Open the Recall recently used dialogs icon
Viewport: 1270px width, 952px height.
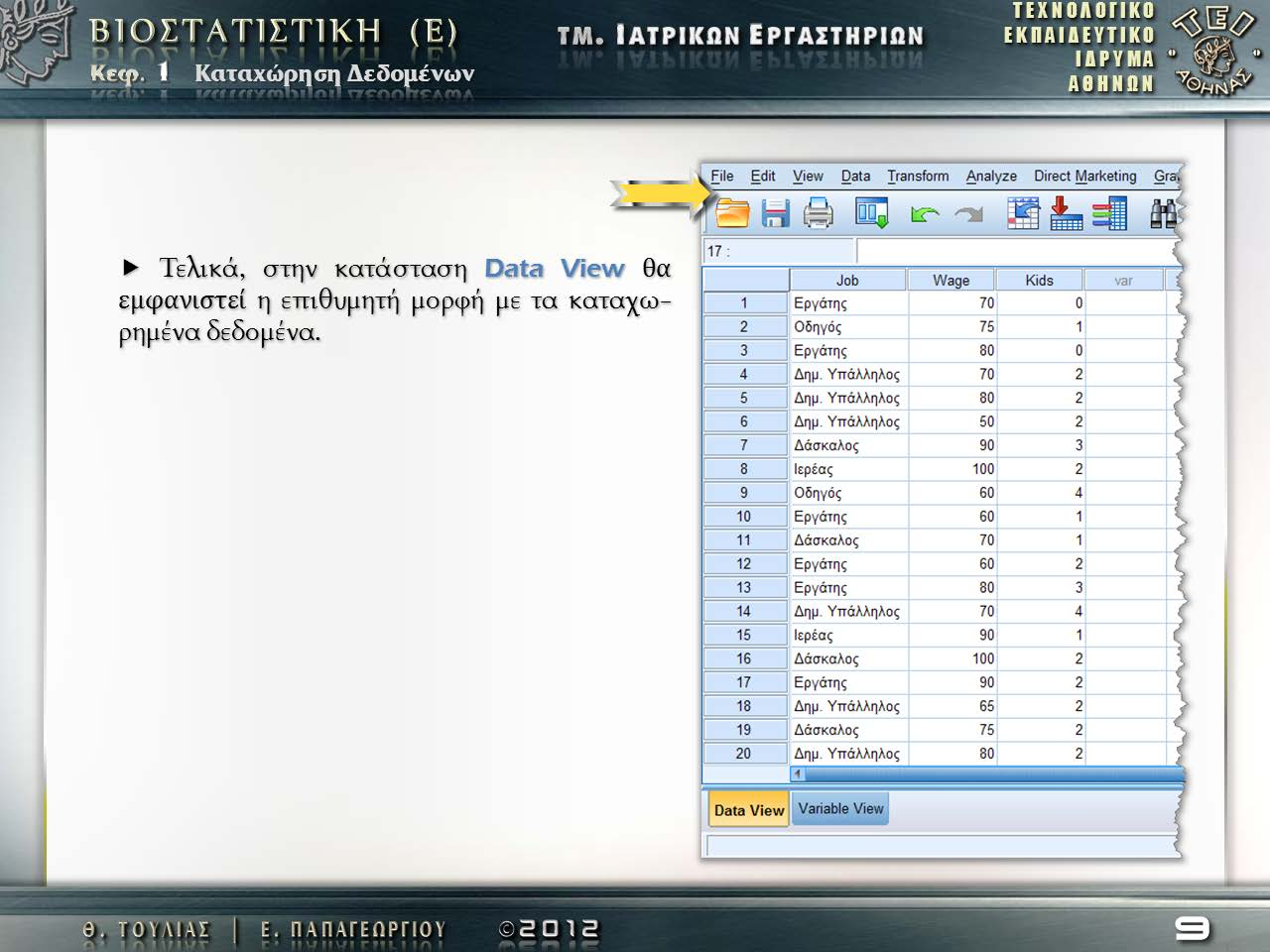pos(872,213)
